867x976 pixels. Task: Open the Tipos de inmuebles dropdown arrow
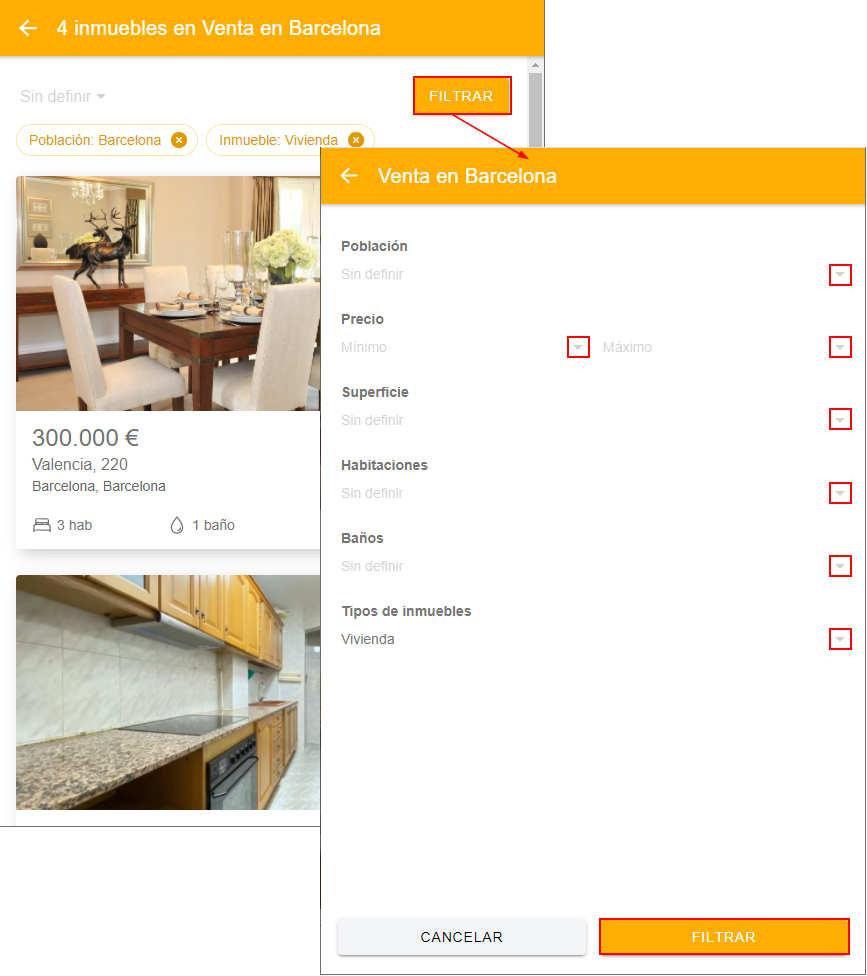pyautogui.click(x=840, y=639)
